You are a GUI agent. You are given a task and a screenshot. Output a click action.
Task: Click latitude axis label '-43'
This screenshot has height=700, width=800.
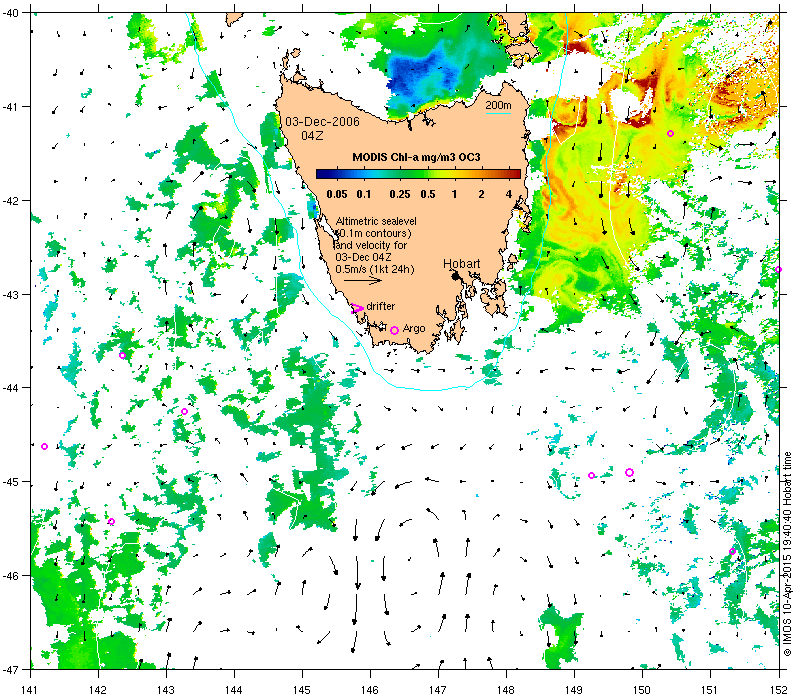coord(11,294)
